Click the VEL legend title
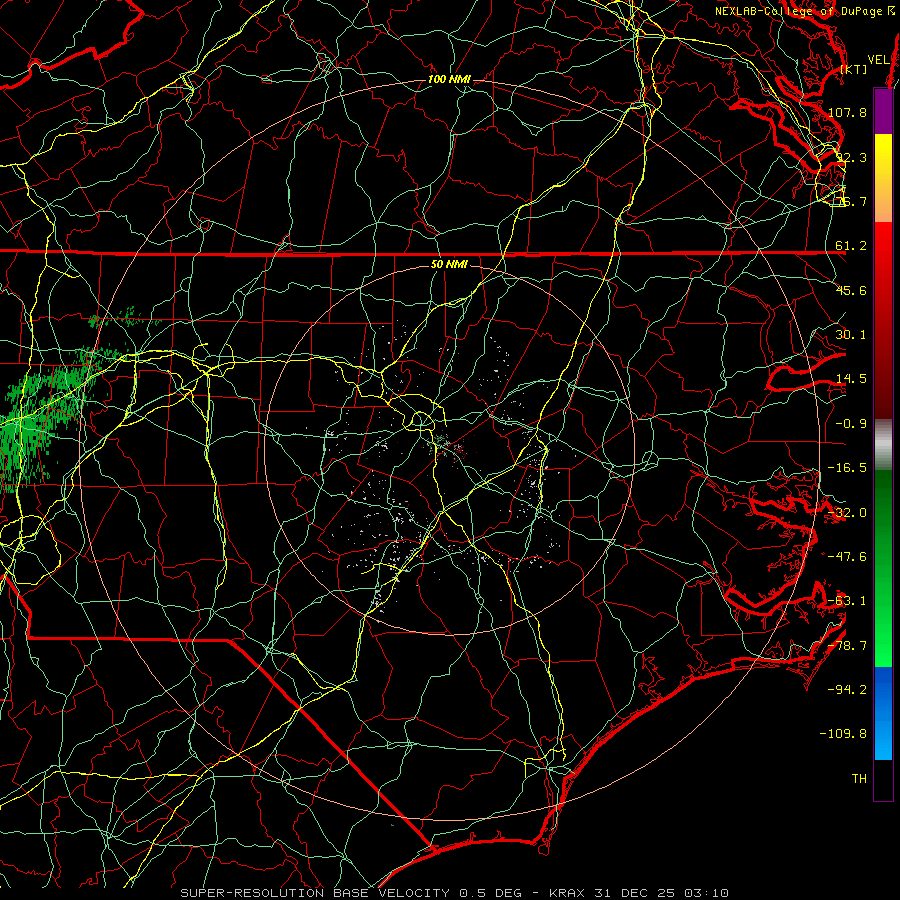Viewport: 900px width, 900px height. (x=878, y=60)
